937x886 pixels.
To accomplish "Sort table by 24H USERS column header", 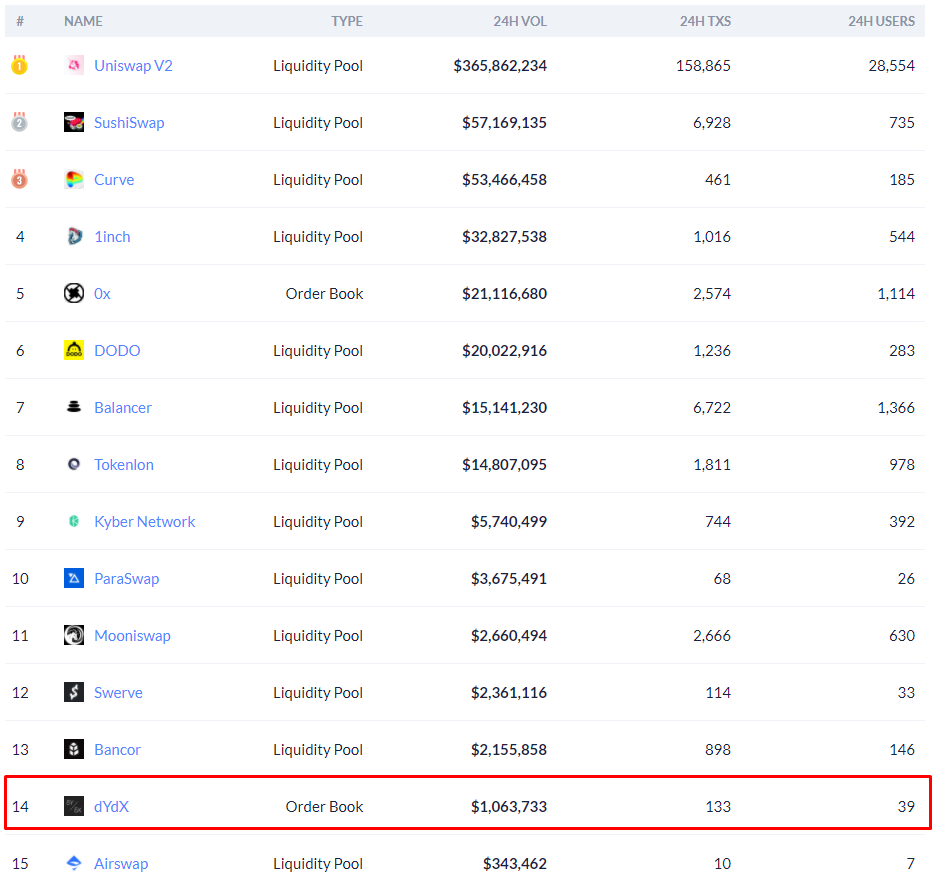I will (881, 21).
